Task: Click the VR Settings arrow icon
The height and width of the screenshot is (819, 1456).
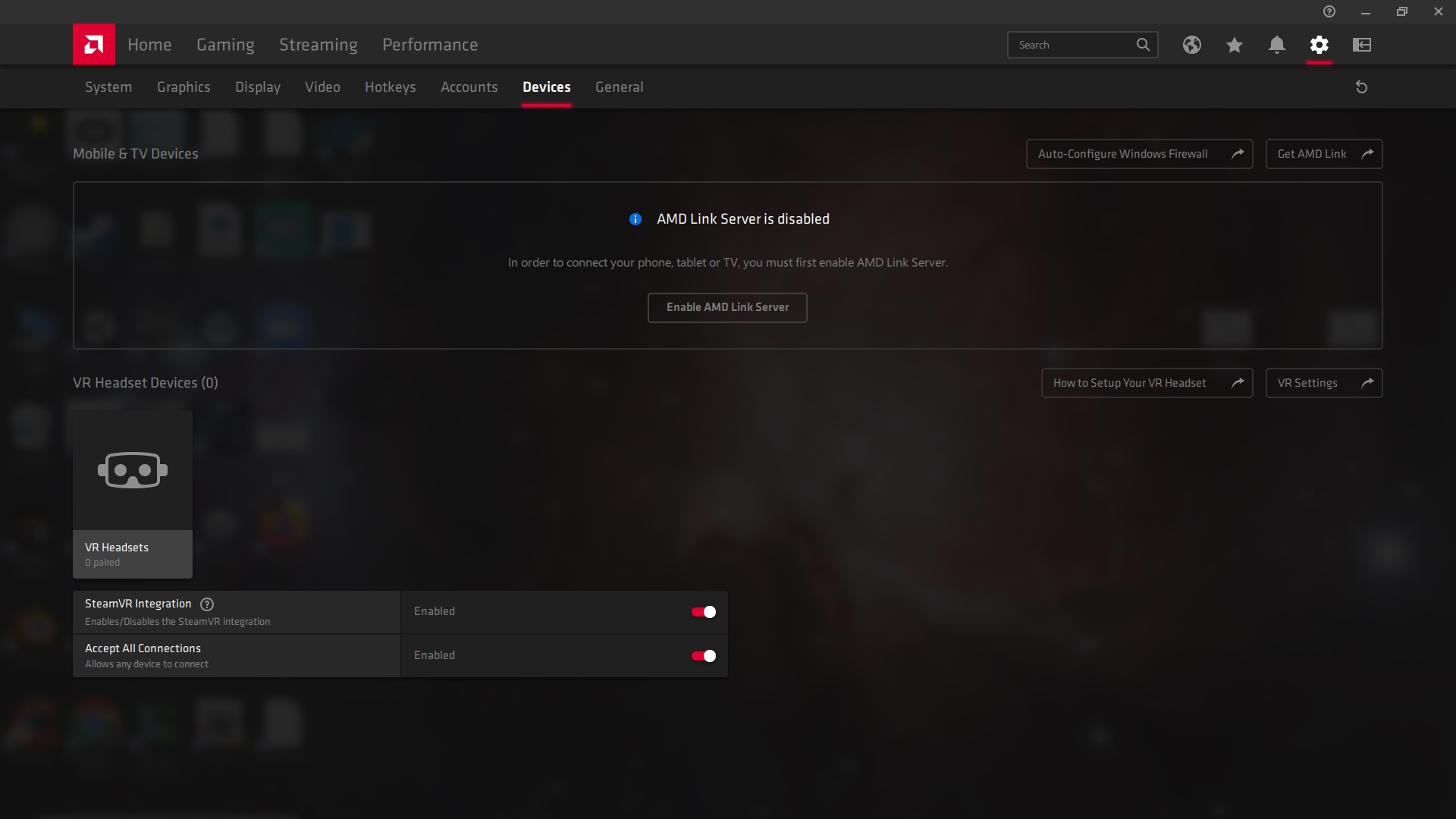Action: 1367,383
